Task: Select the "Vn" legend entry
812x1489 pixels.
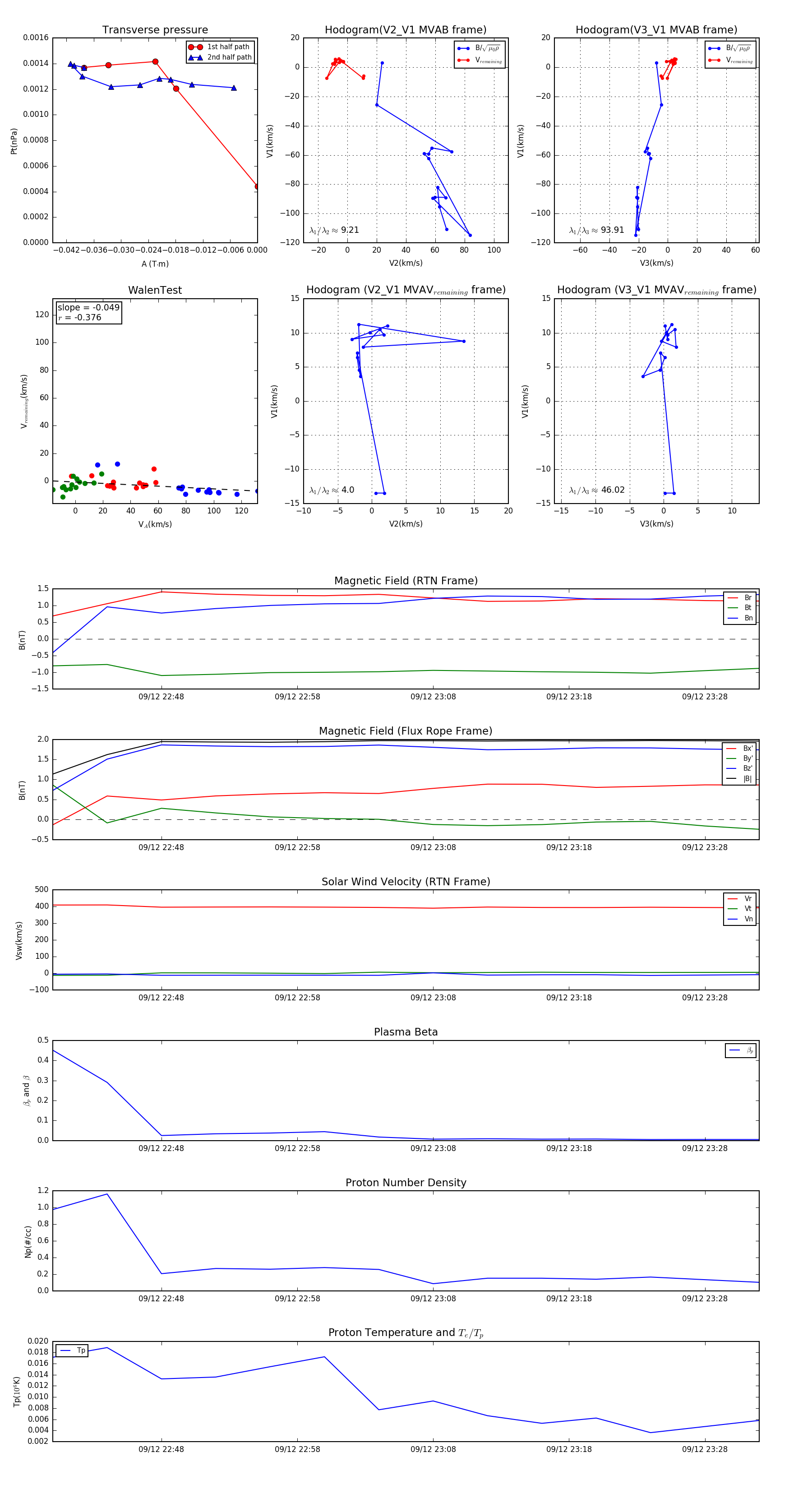Action: click(740, 919)
